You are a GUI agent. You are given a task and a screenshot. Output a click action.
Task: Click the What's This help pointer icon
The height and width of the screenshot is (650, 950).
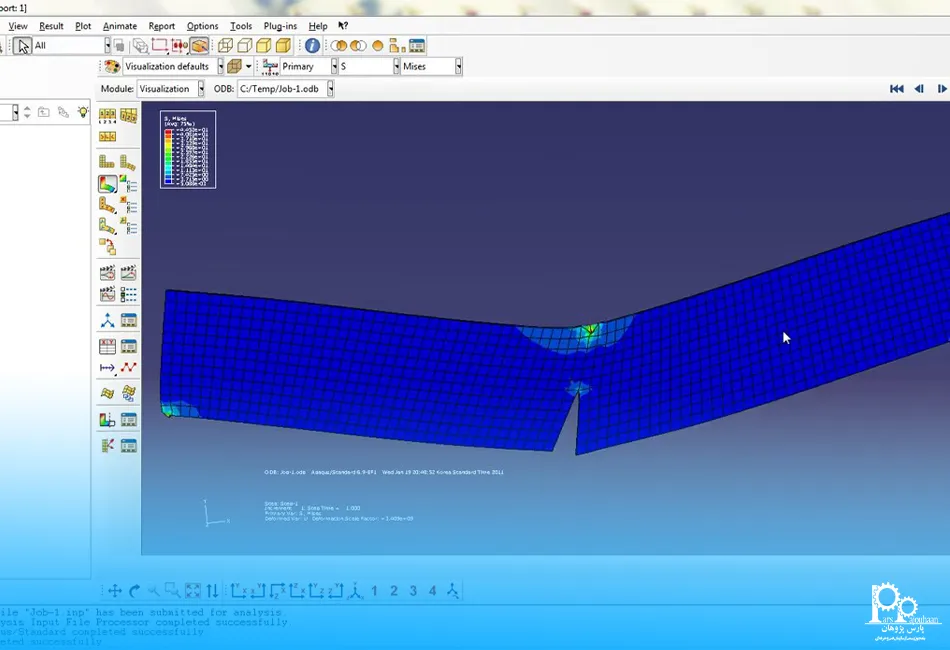[x=343, y=25]
